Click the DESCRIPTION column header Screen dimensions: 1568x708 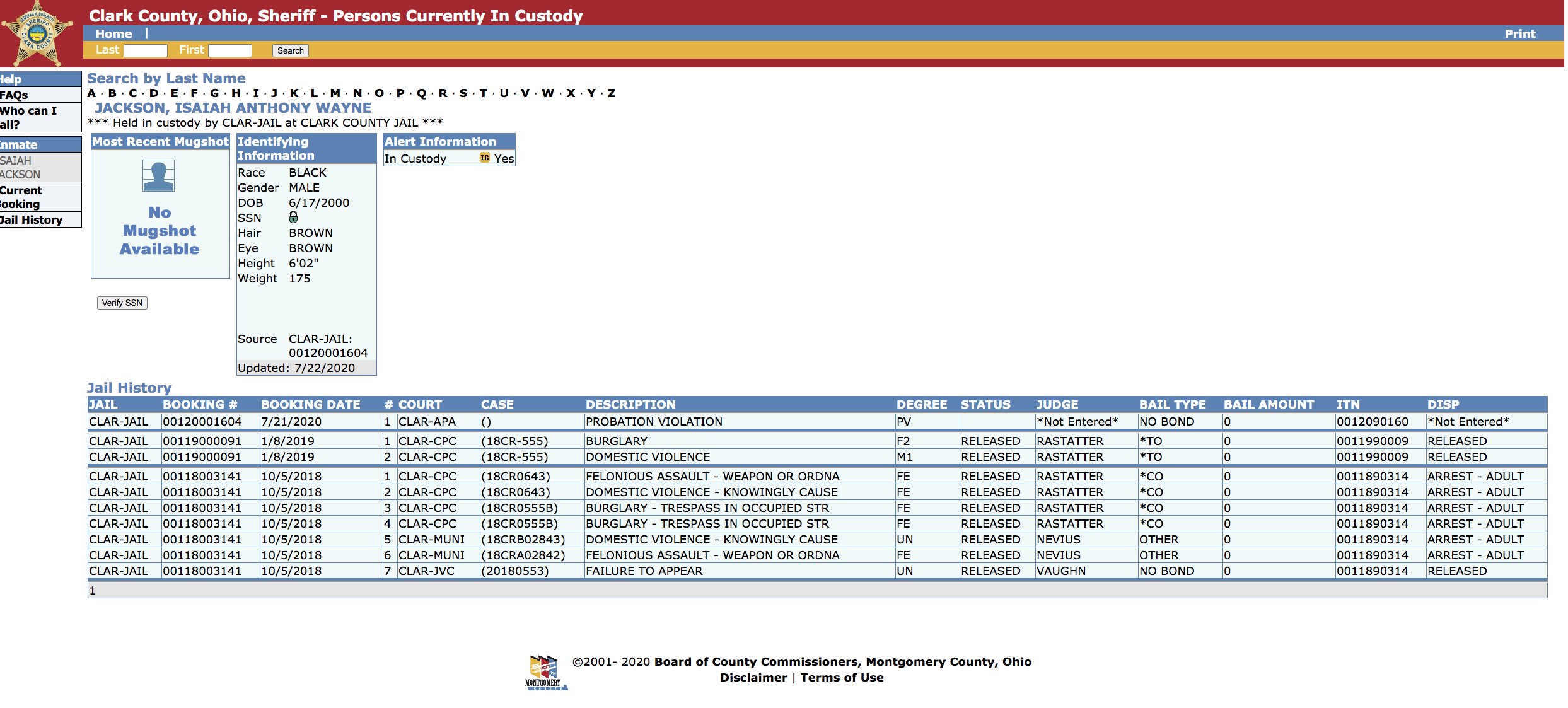630,405
